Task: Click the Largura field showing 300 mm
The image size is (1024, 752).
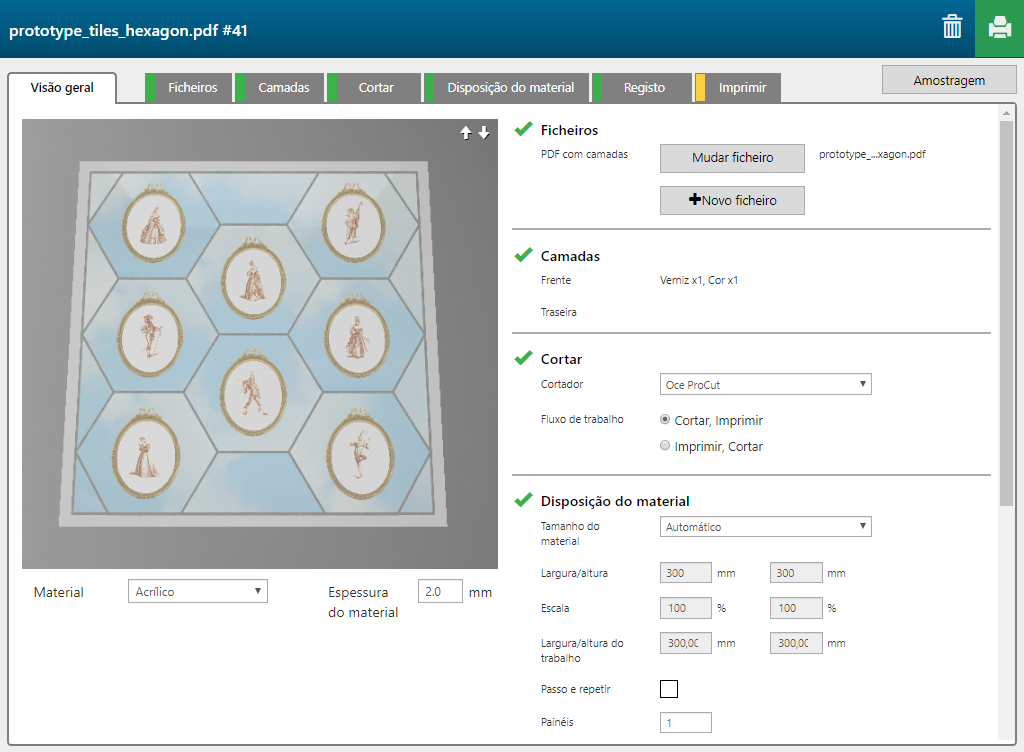Action: (686, 572)
